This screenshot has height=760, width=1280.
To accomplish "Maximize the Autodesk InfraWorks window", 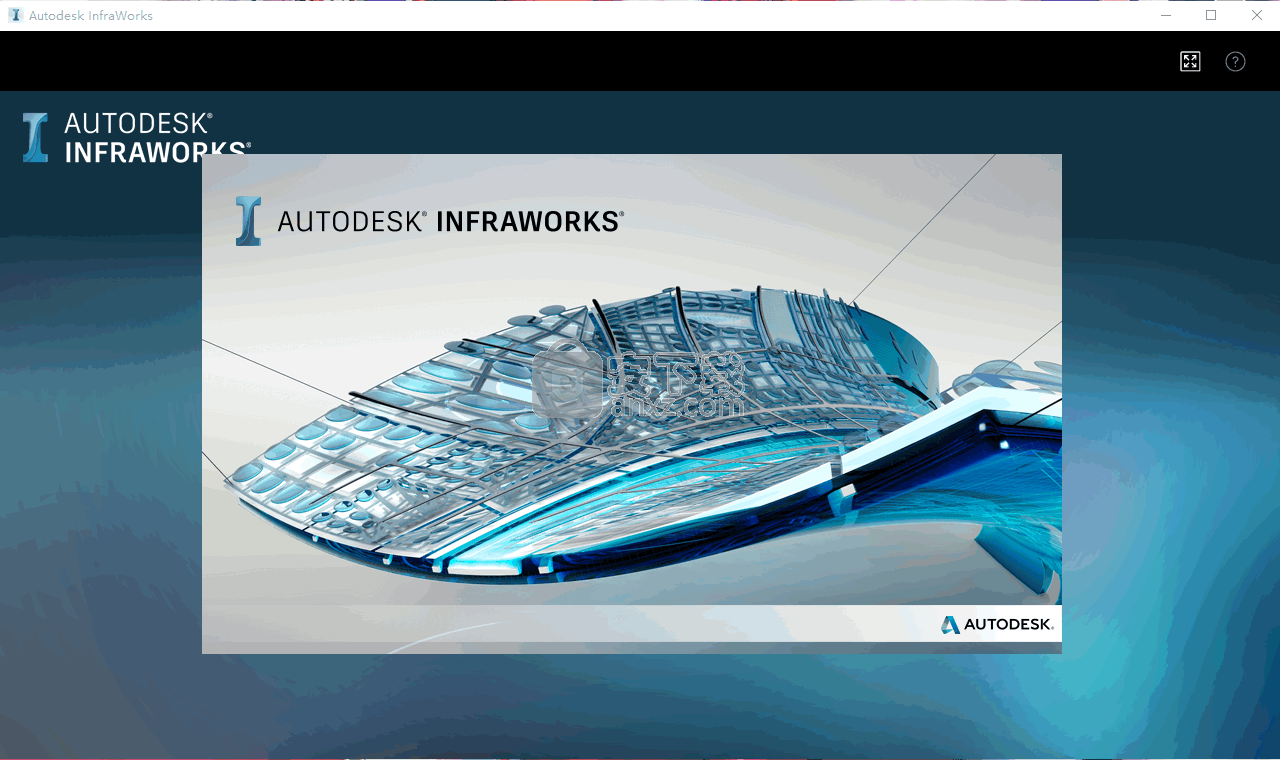I will (1211, 15).
